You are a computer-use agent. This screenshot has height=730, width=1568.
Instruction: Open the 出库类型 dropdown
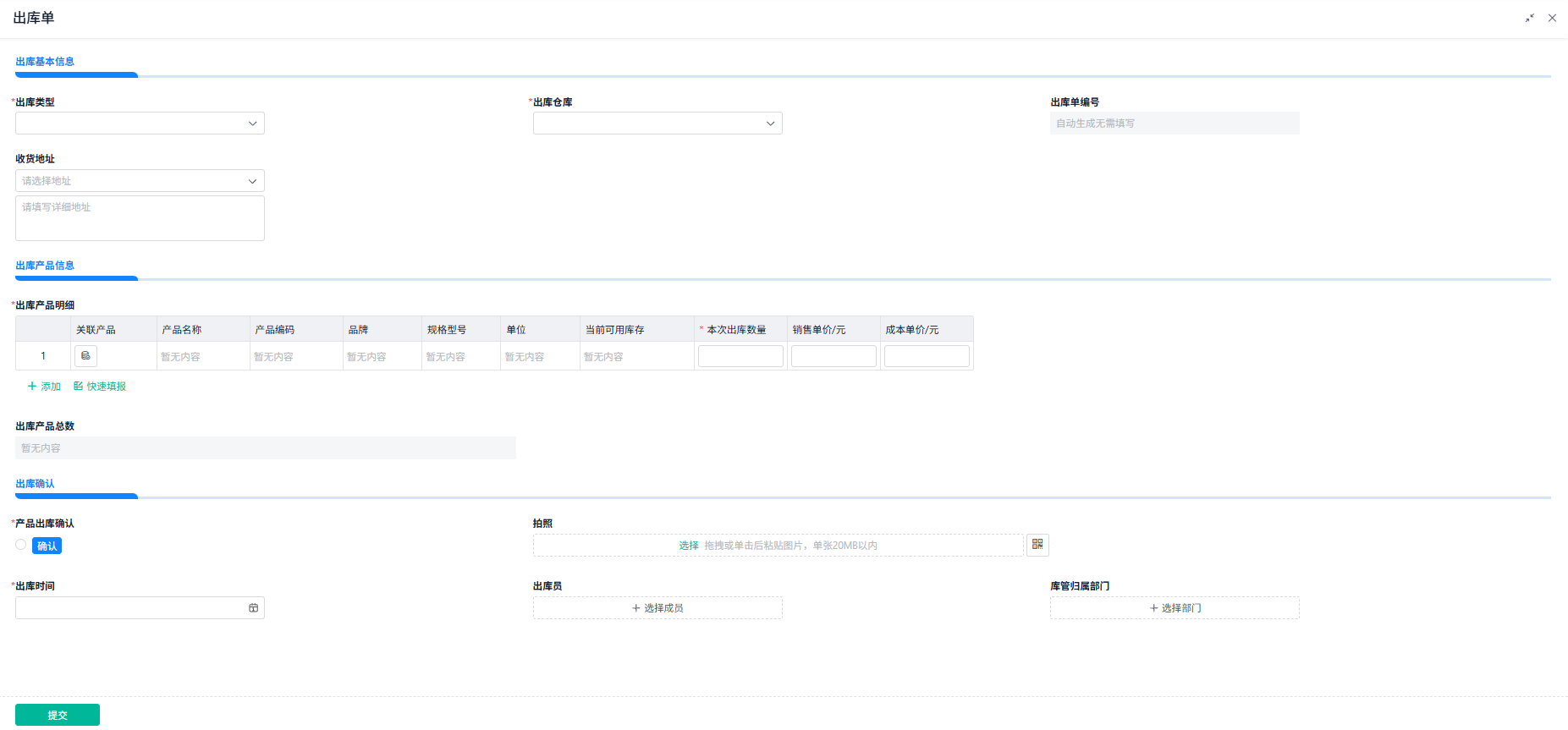140,123
